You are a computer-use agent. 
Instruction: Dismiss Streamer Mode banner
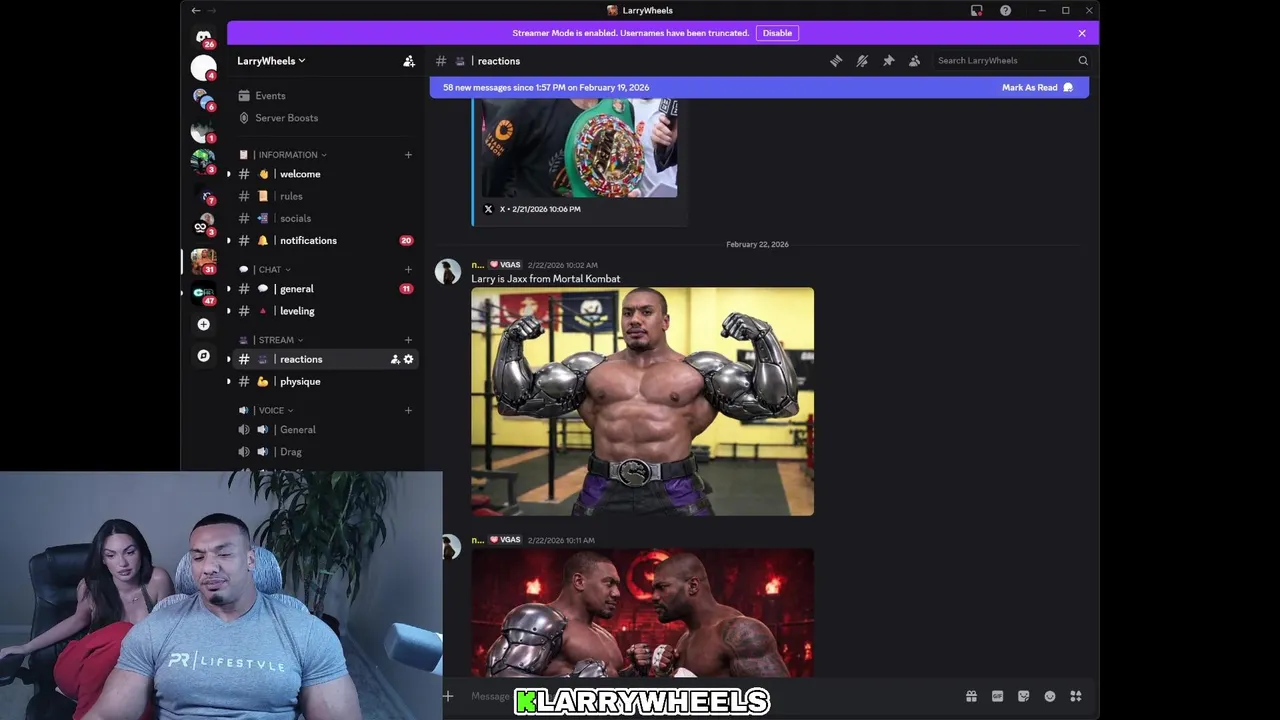coord(1082,33)
